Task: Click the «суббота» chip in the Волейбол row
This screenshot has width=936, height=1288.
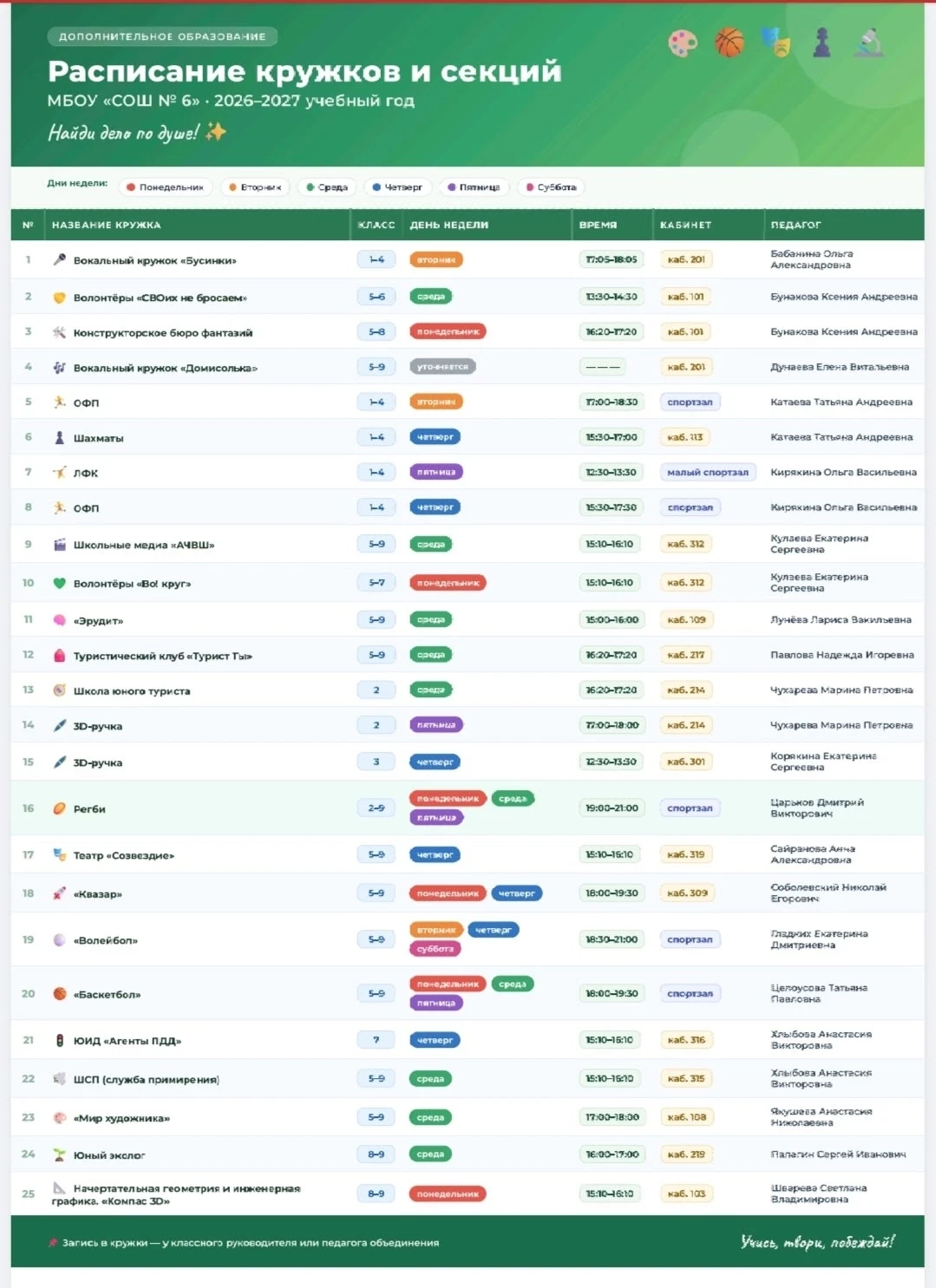Action: [x=435, y=949]
